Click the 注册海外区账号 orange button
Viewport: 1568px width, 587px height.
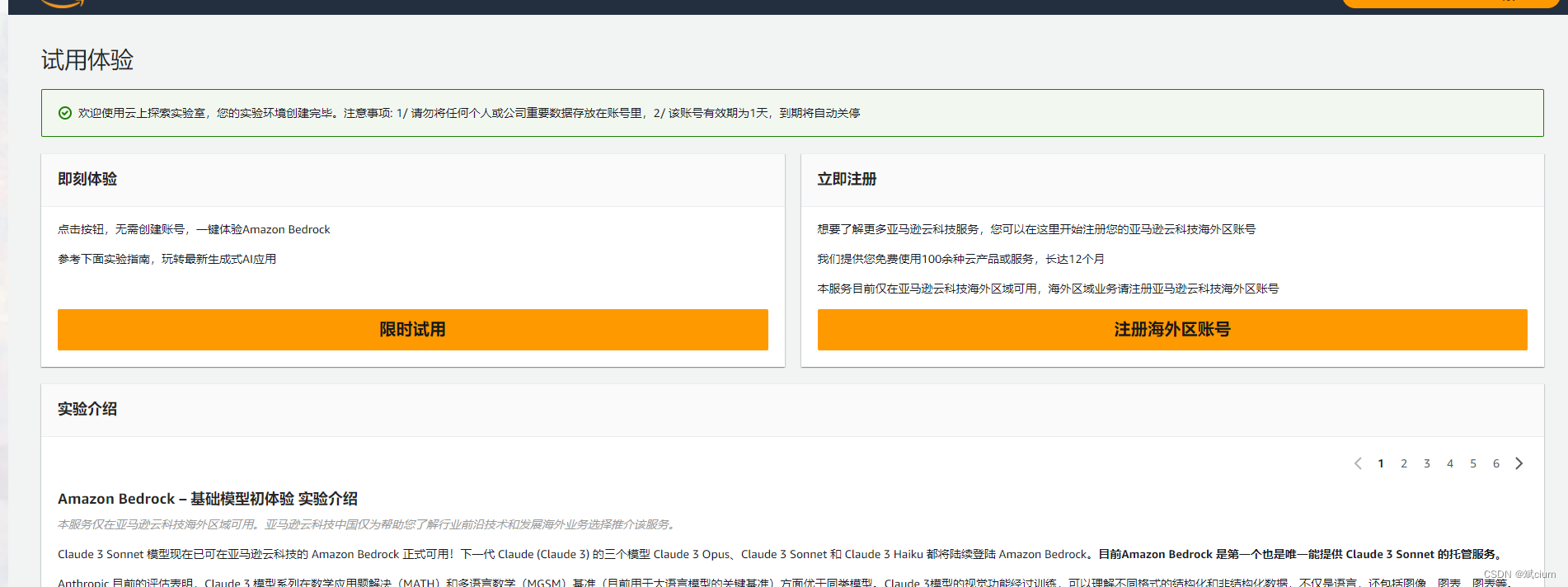(x=1172, y=330)
